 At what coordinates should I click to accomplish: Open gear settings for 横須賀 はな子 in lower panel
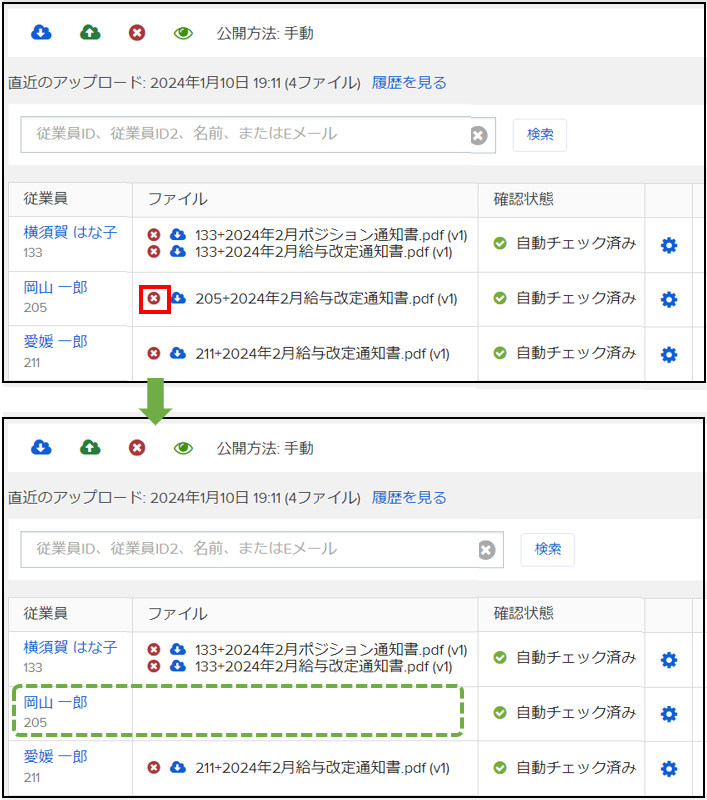coord(669,660)
